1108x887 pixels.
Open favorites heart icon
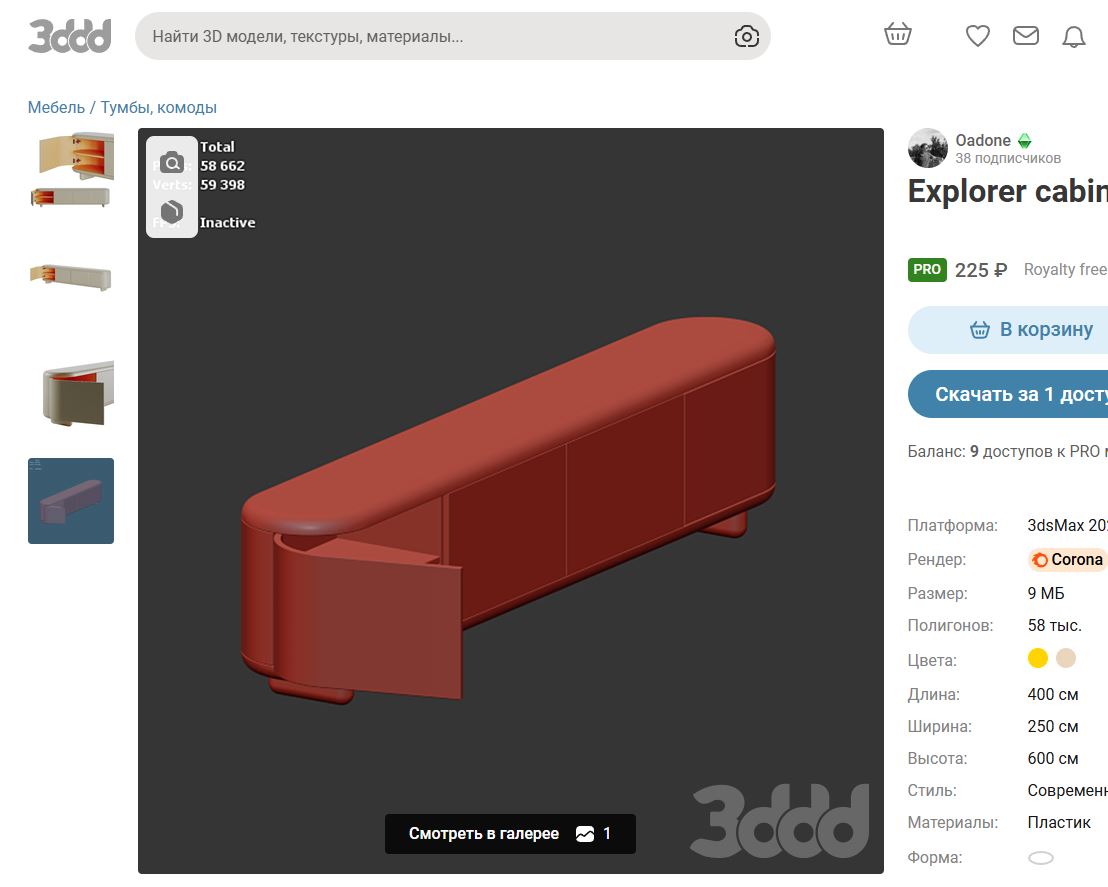978,35
